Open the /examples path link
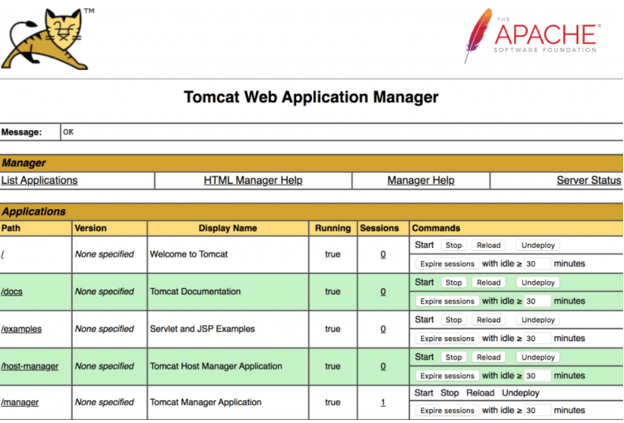Screen dimensions: 624x423 click(21, 329)
